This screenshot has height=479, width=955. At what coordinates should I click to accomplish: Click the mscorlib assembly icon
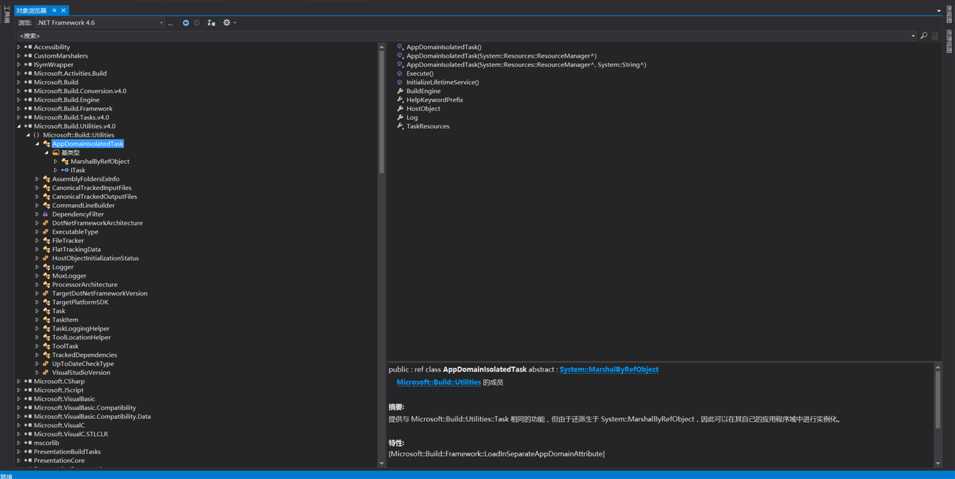point(28,443)
